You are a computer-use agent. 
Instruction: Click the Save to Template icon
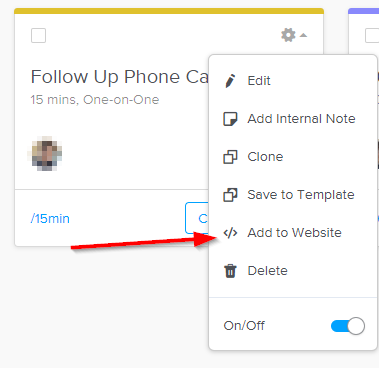click(230, 195)
